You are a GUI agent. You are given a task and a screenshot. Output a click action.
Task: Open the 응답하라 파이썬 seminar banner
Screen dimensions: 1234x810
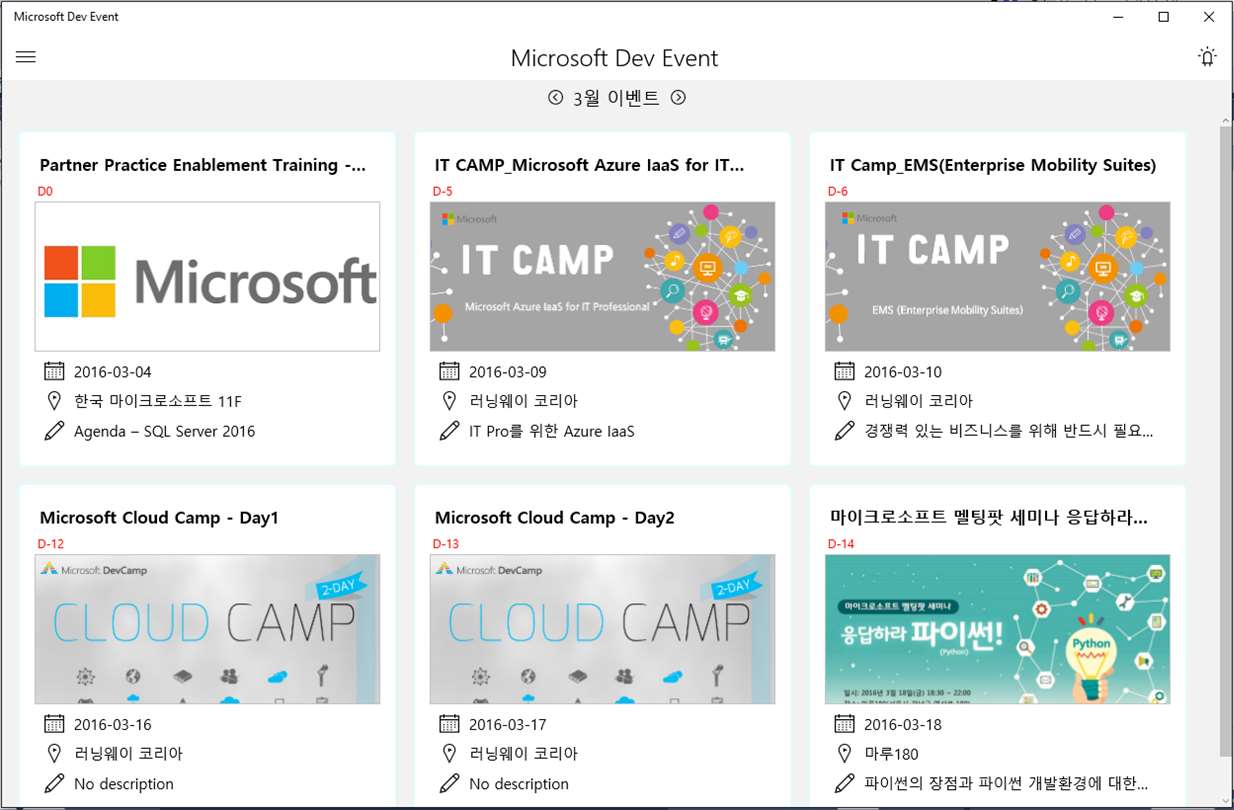click(997, 630)
